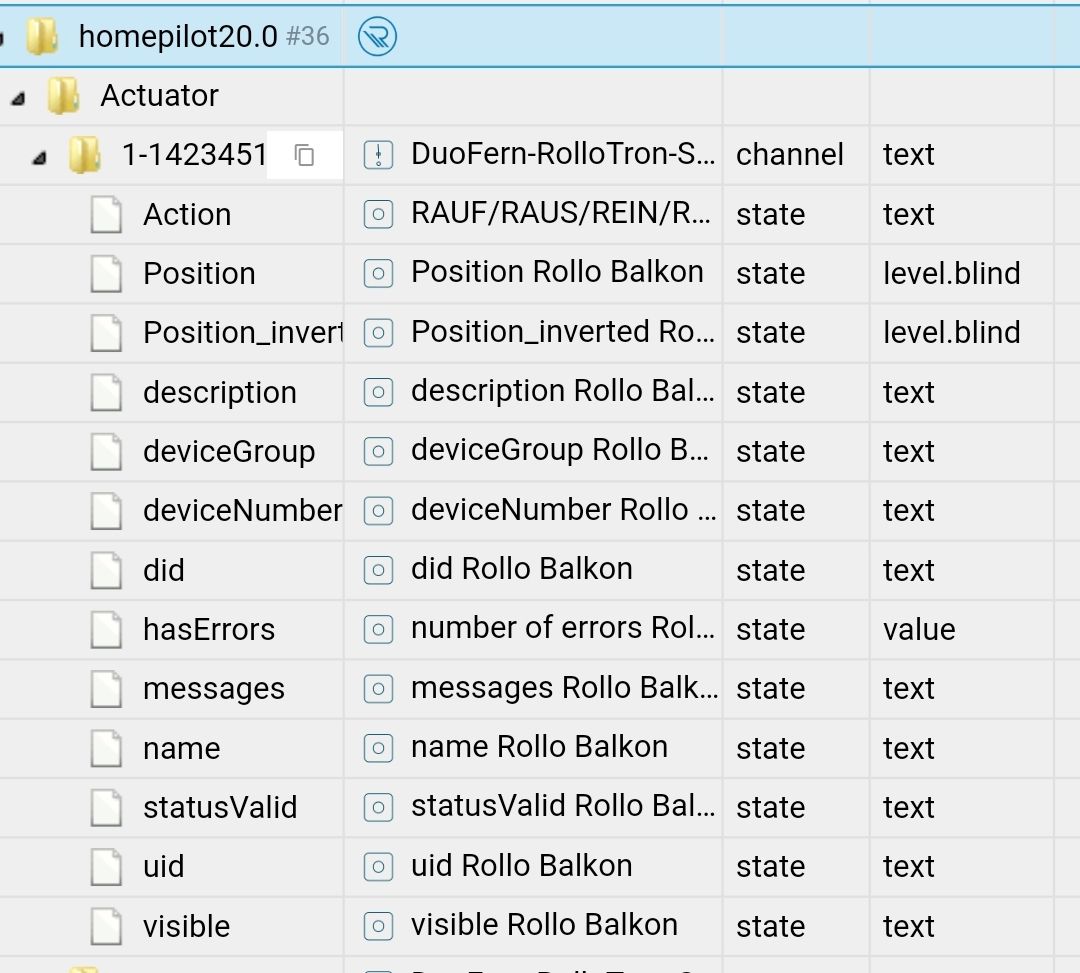Viewport: 1080px width, 973px height.
Task: Click the channel icon beside DuoFern-RolloTron
Action: 378,155
